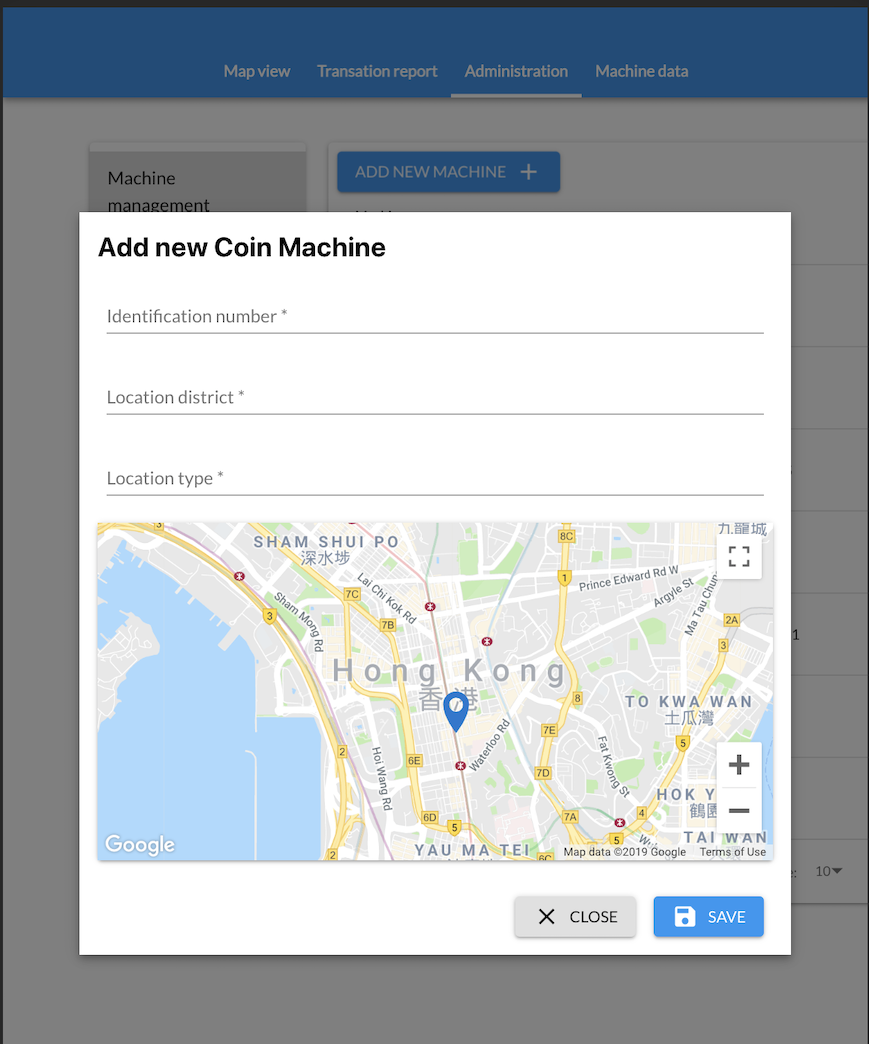Click the save disk icon on SAVE button
The height and width of the screenshot is (1044, 869).
684,916
